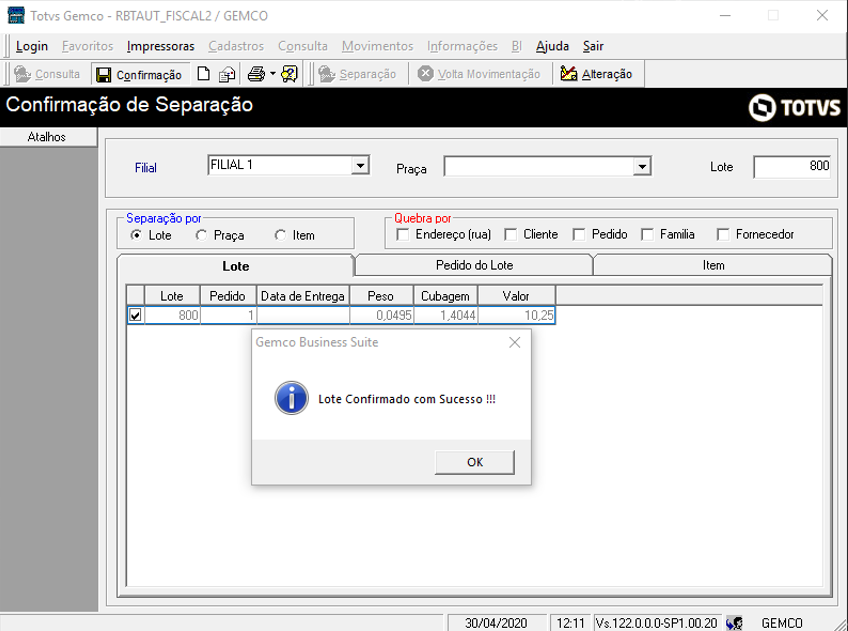
Task: Click the Sair menu item
Action: tap(593, 47)
